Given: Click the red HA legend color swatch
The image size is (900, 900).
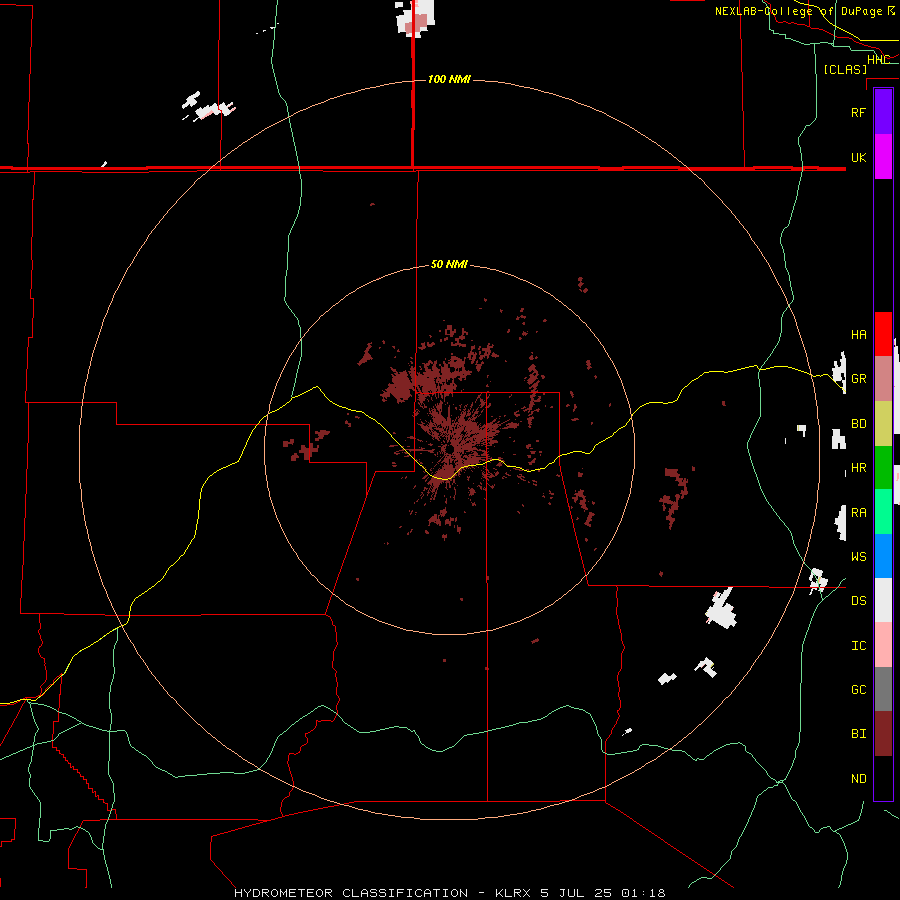Looking at the screenshot, I should coord(883,334).
